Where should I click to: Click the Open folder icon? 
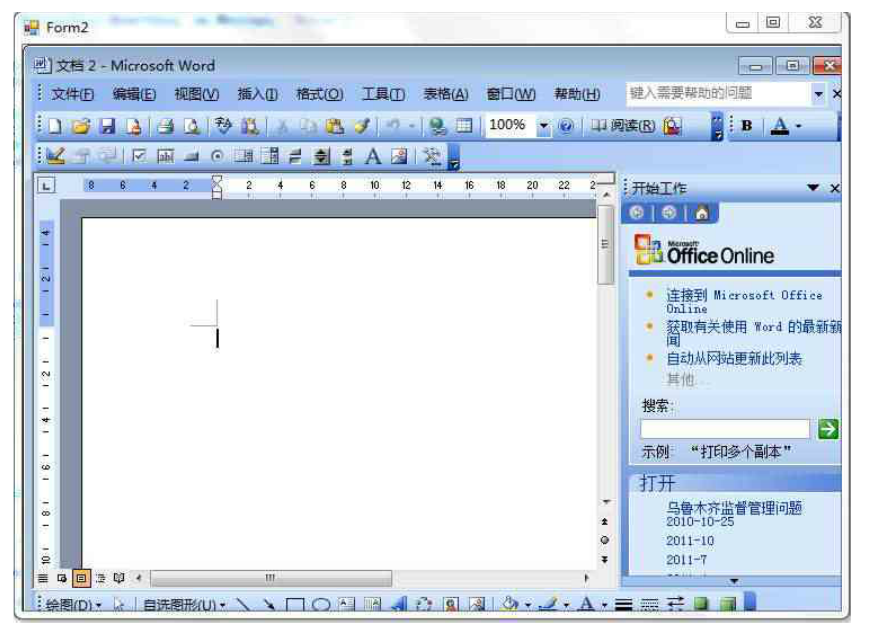coord(80,126)
